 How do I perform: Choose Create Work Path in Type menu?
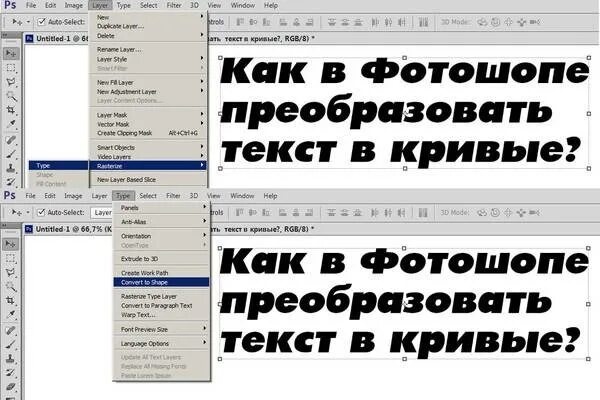(161, 273)
